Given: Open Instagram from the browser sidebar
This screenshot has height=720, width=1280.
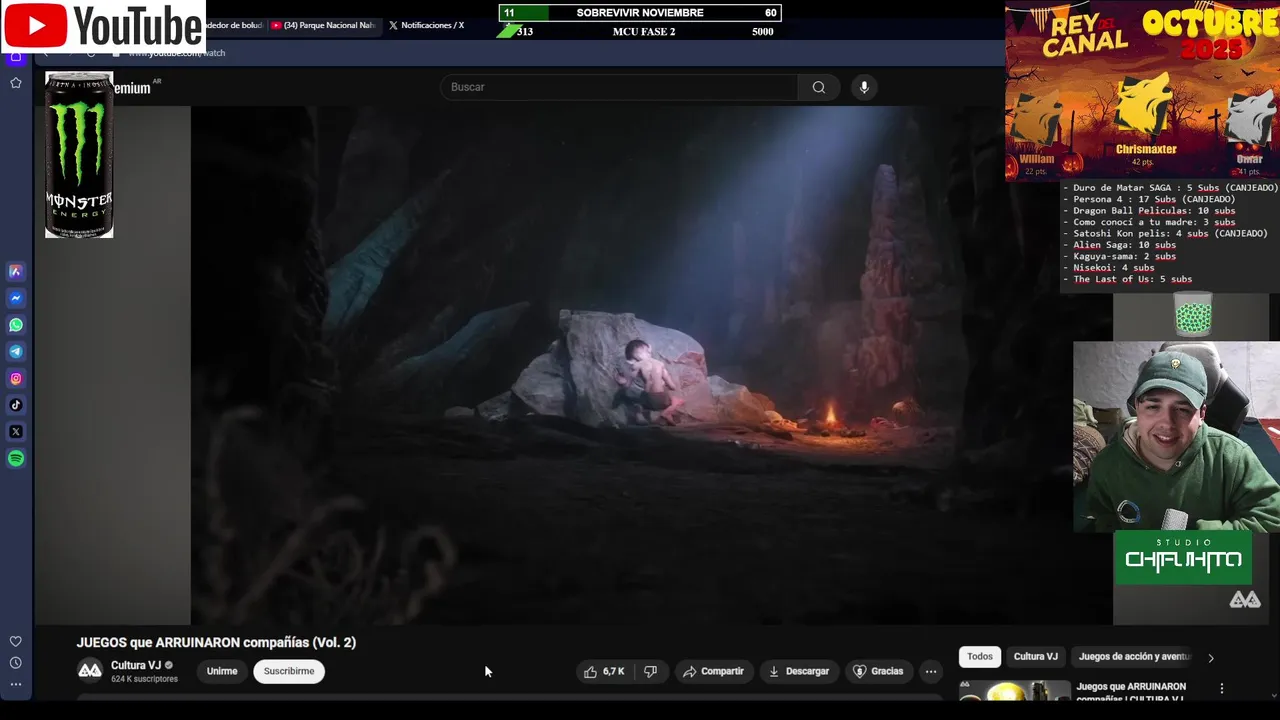Looking at the screenshot, I should click(x=16, y=378).
